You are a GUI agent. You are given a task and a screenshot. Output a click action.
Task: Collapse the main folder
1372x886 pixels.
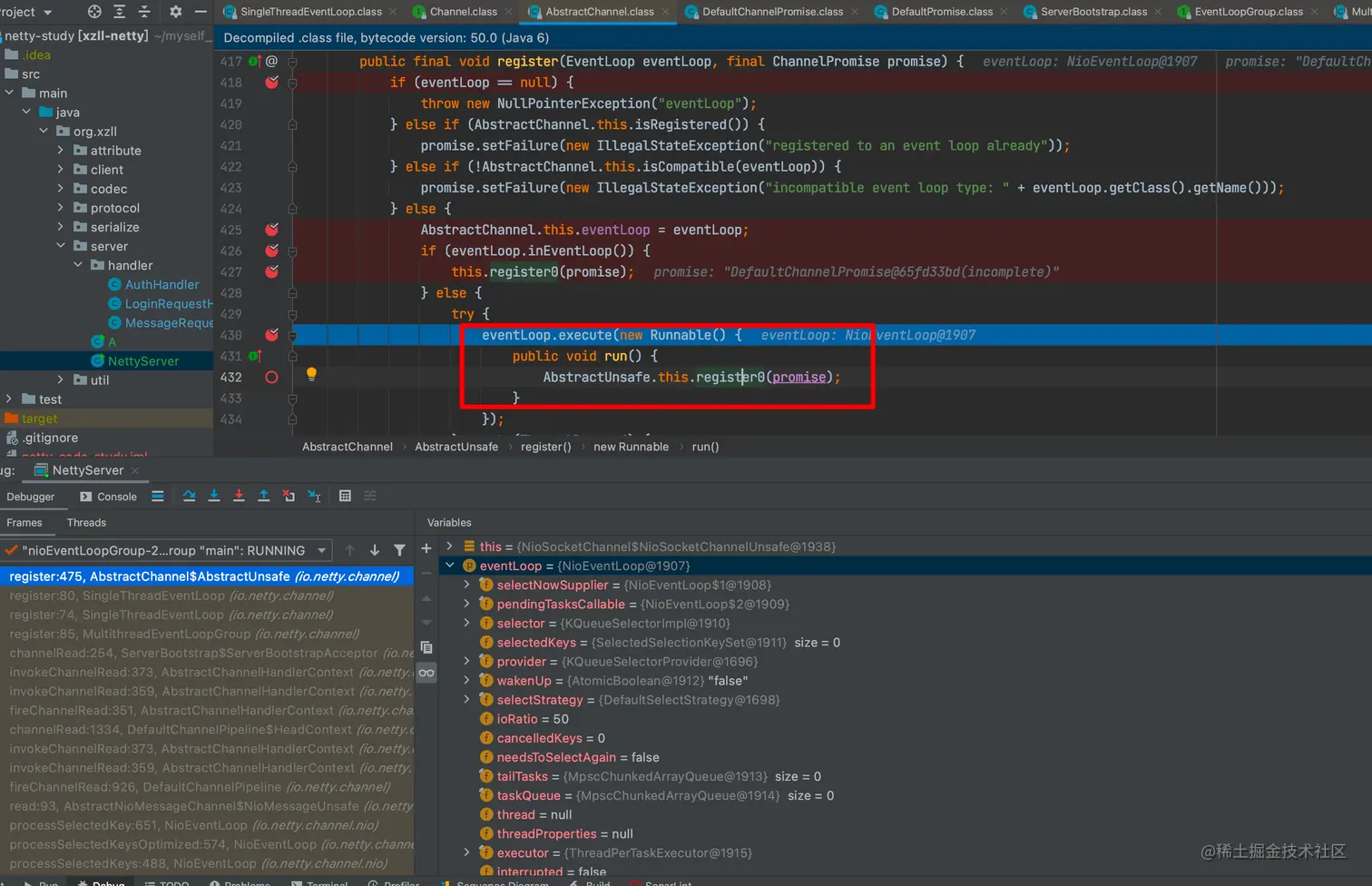(9, 93)
